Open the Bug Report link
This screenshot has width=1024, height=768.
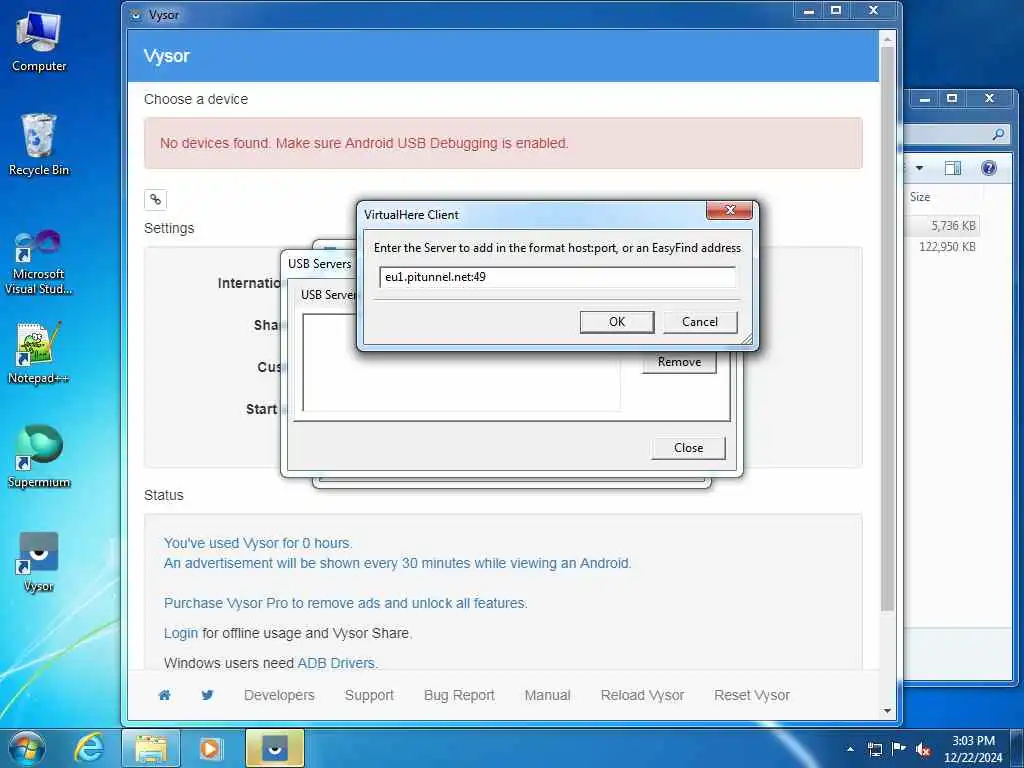[x=459, y=696]
